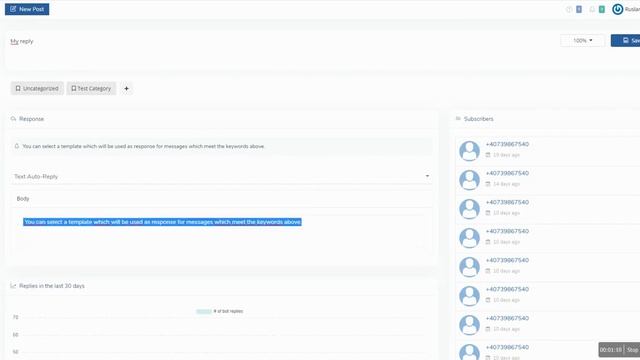Click the Subscribers panel header icon
The image size is (640, 360).
[x=458, y=119]
